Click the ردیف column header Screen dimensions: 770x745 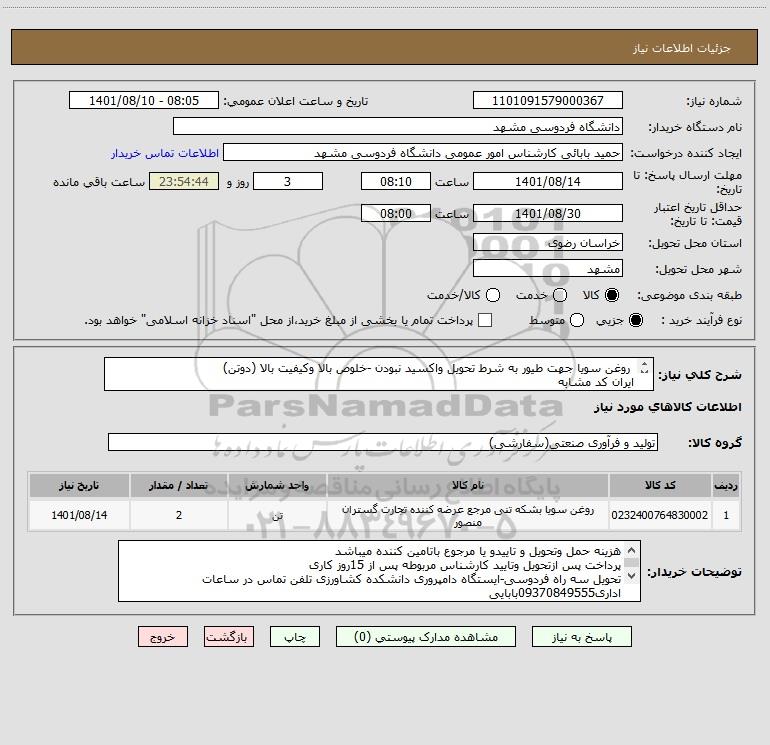click(x=726, y=485)
